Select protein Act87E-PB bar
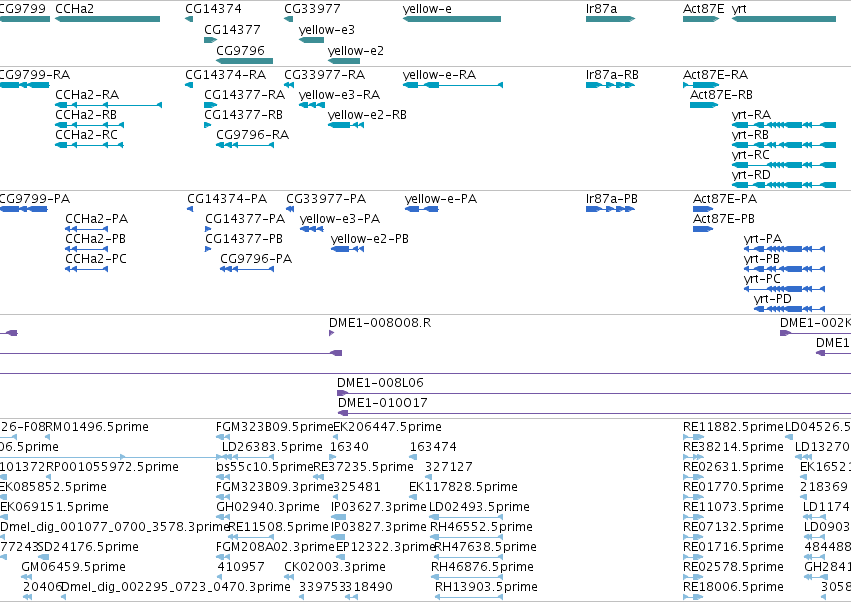 [703, 229]
